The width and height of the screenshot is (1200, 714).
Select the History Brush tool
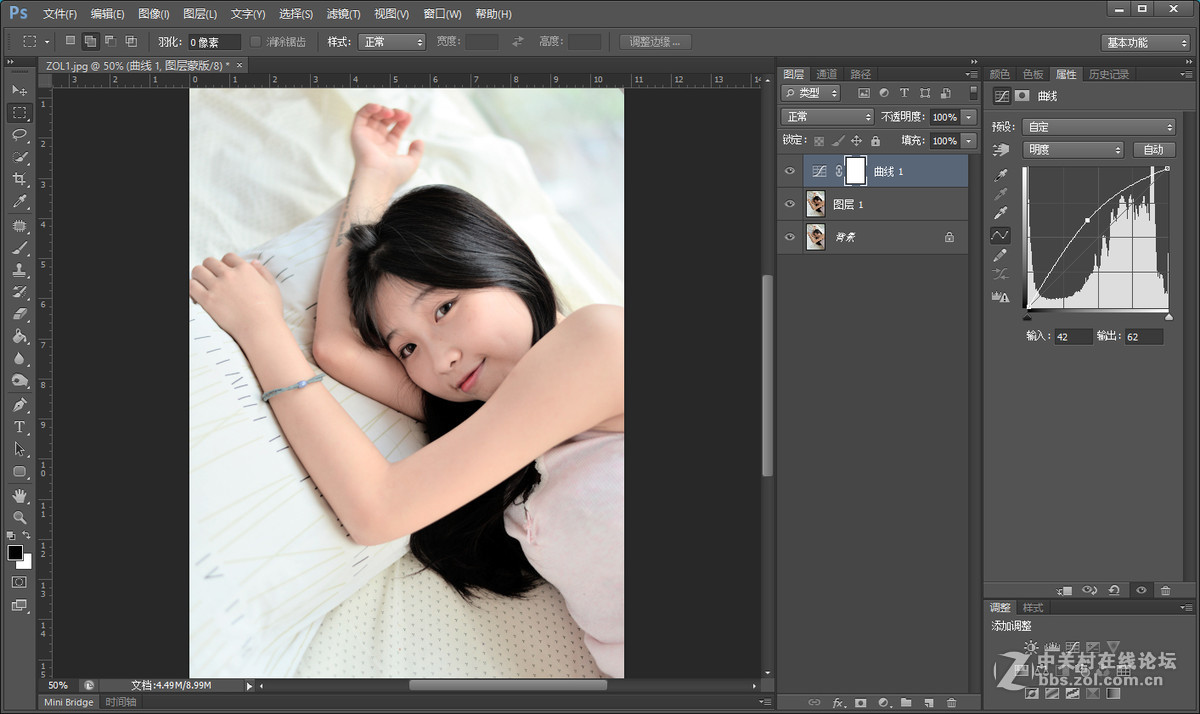point(19,292)
